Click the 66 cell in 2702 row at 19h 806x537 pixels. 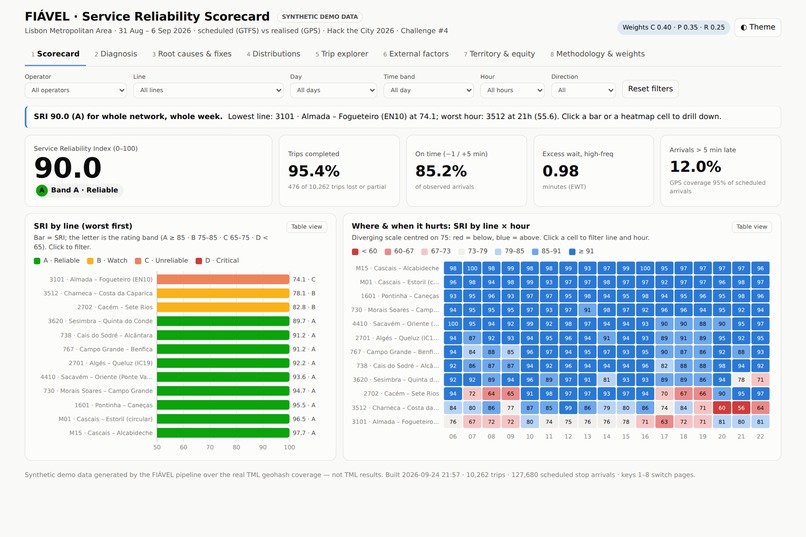point(703,394)
